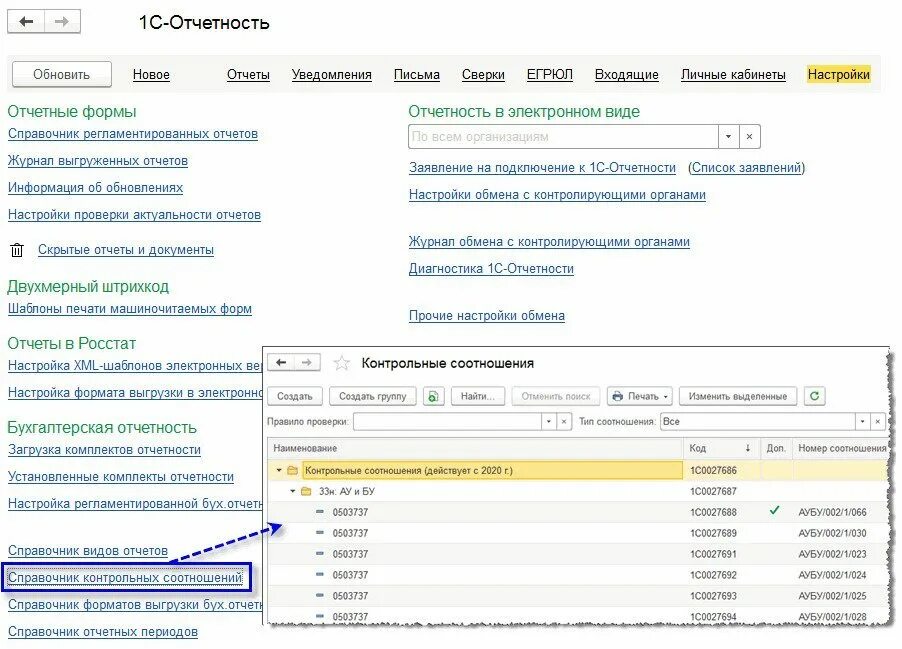
Task: Click Создать группу button
Action: click(x=373, y=396)
